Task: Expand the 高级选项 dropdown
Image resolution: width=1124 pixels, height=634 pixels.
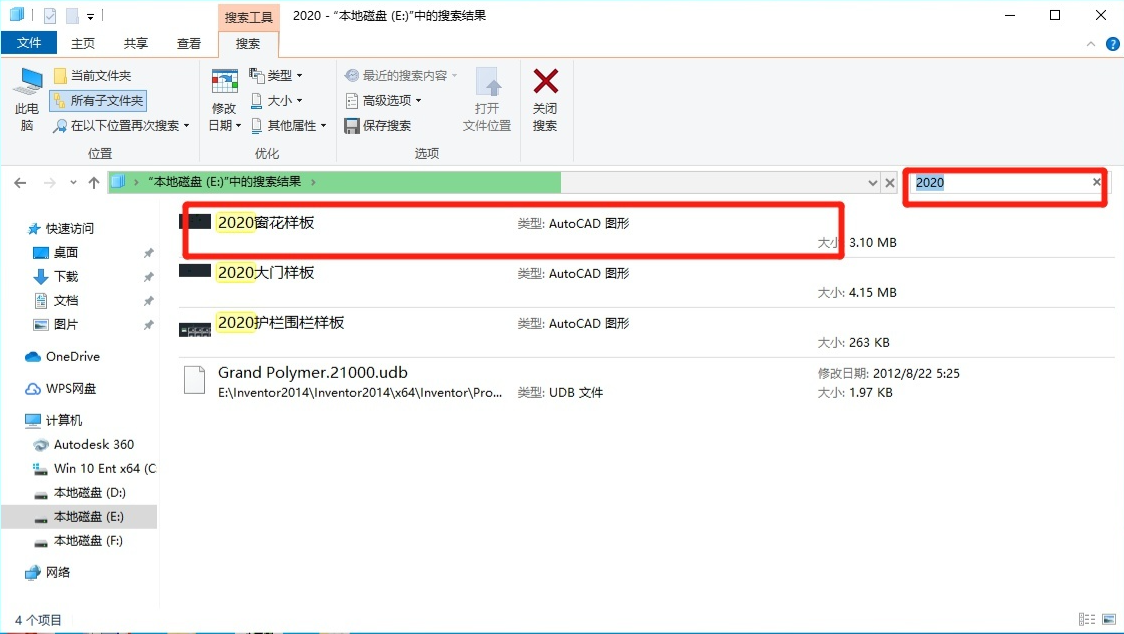Action: tap(384, 100)
